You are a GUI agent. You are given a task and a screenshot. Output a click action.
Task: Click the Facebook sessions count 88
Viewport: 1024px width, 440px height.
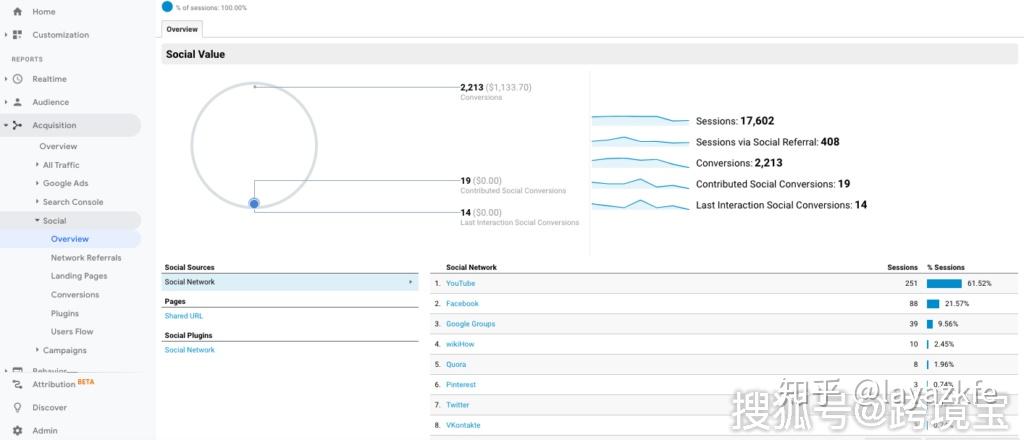(914, 304)
